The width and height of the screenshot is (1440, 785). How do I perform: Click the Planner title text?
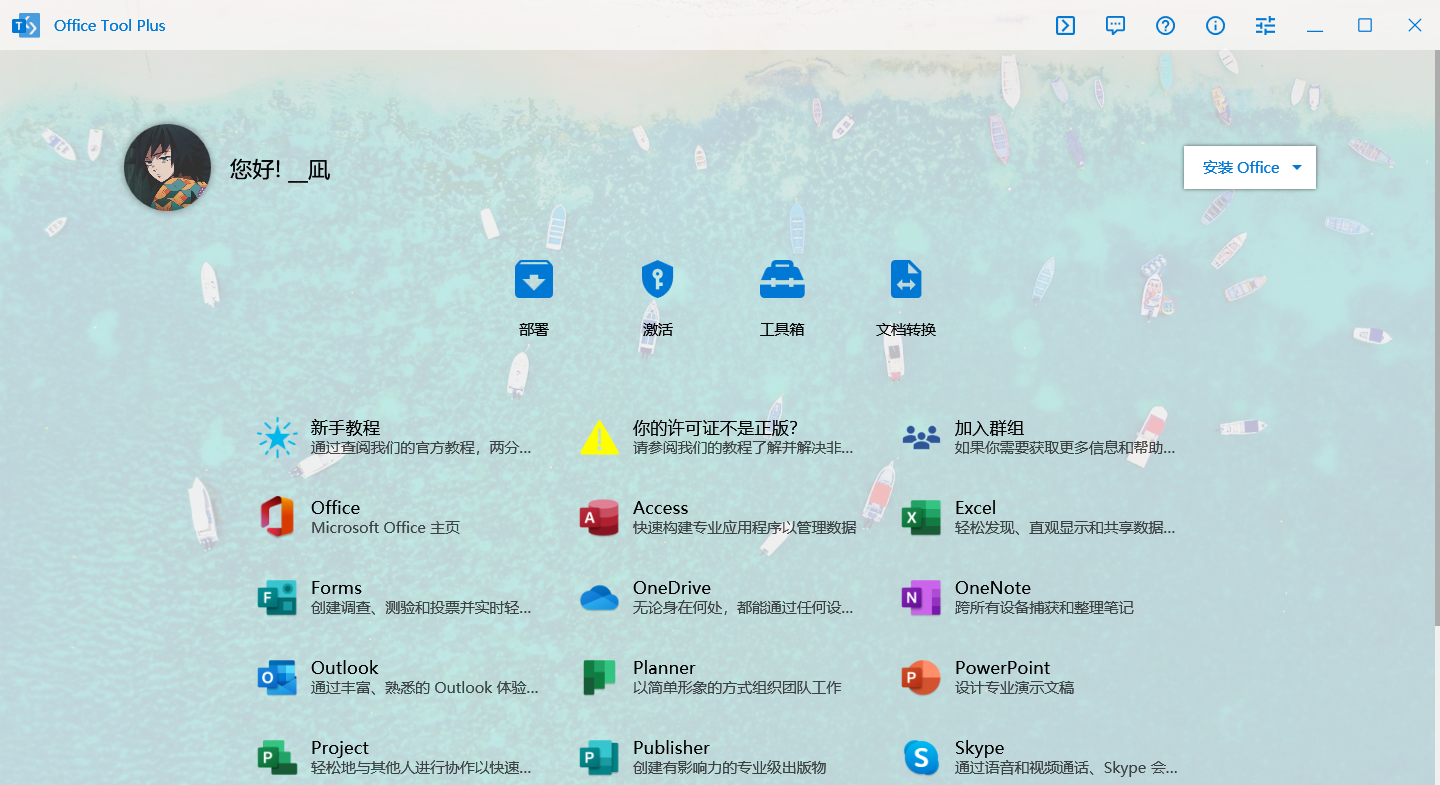[664, 668]
